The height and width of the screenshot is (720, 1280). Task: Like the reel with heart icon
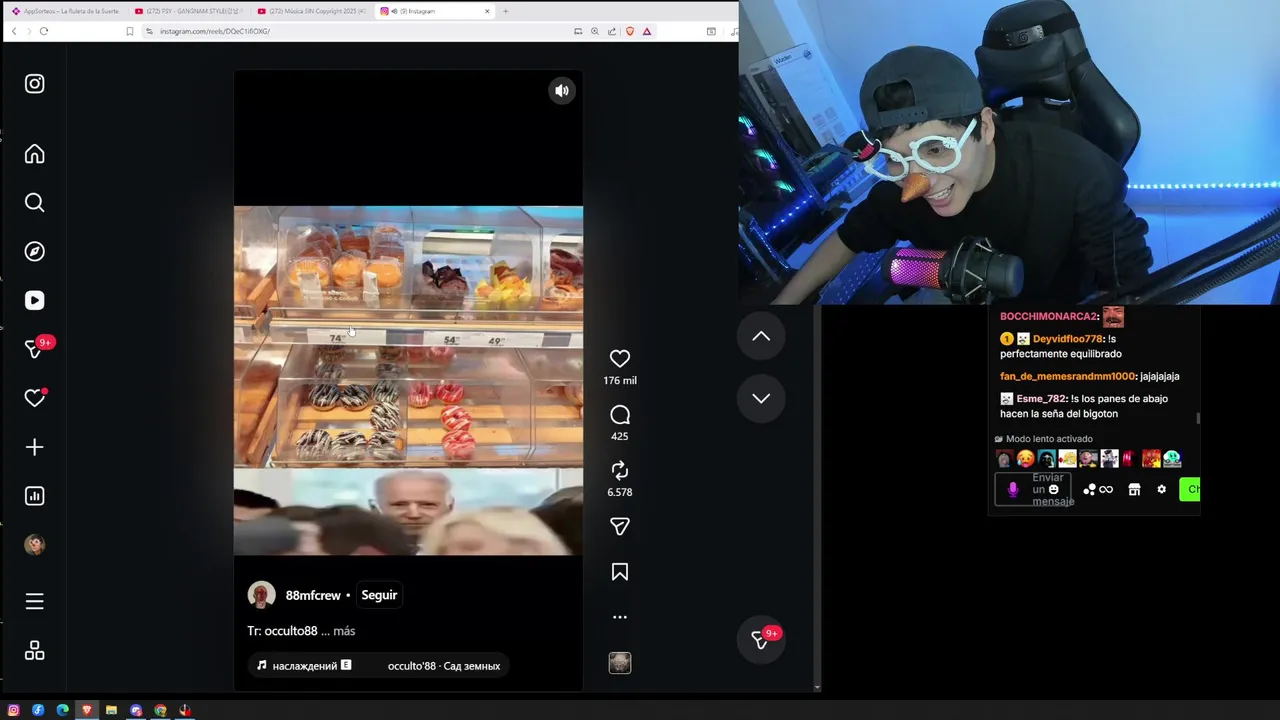(x=620, y=359)
